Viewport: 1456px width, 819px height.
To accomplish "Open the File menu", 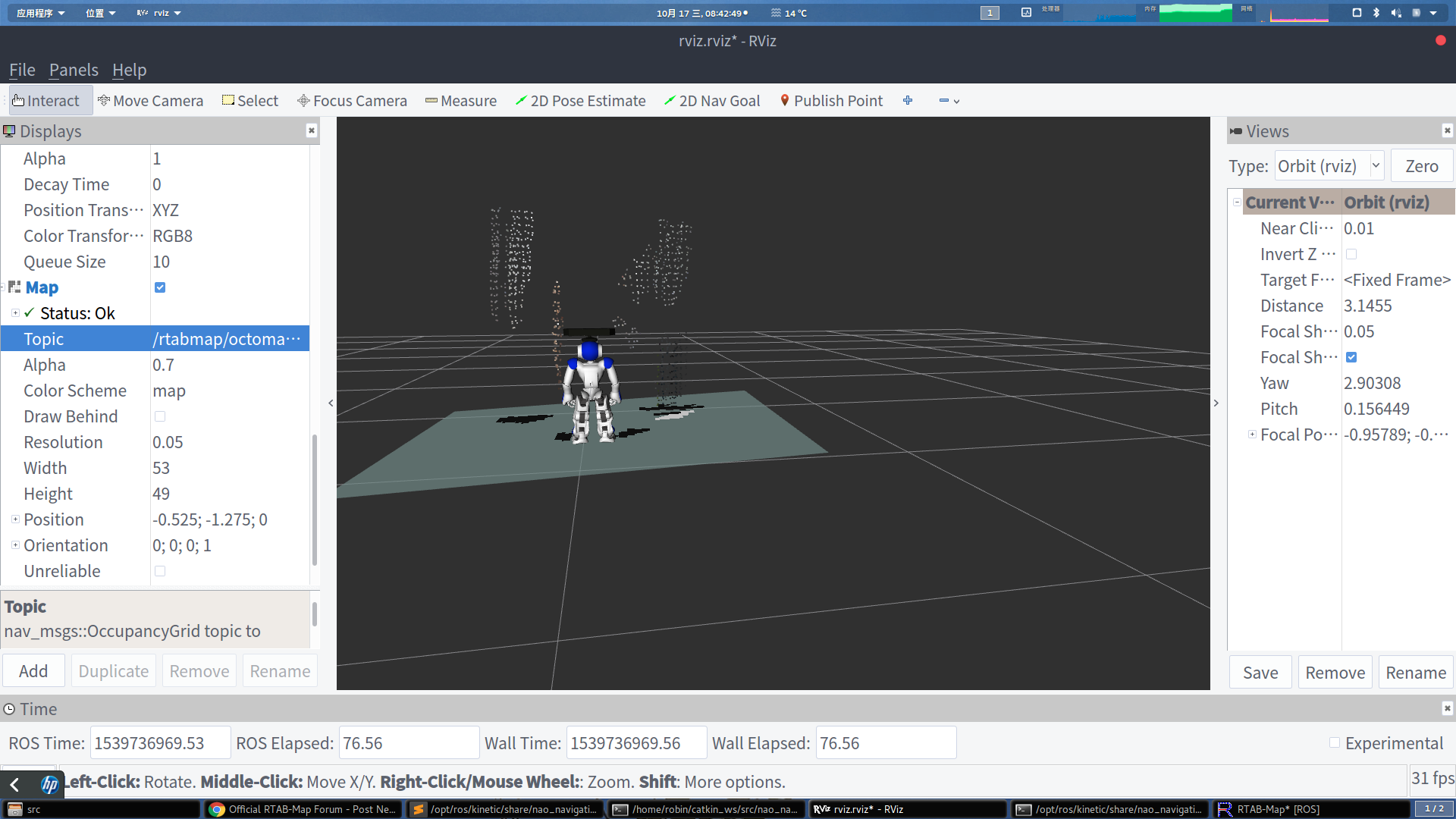I will click(x=22, y=70).
